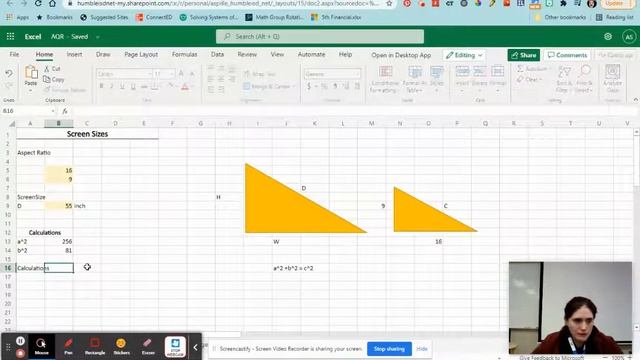The height and width of the screenshot is (360, 640).
Task: Apply the dollar currency number format
Action: coord(309,86)
